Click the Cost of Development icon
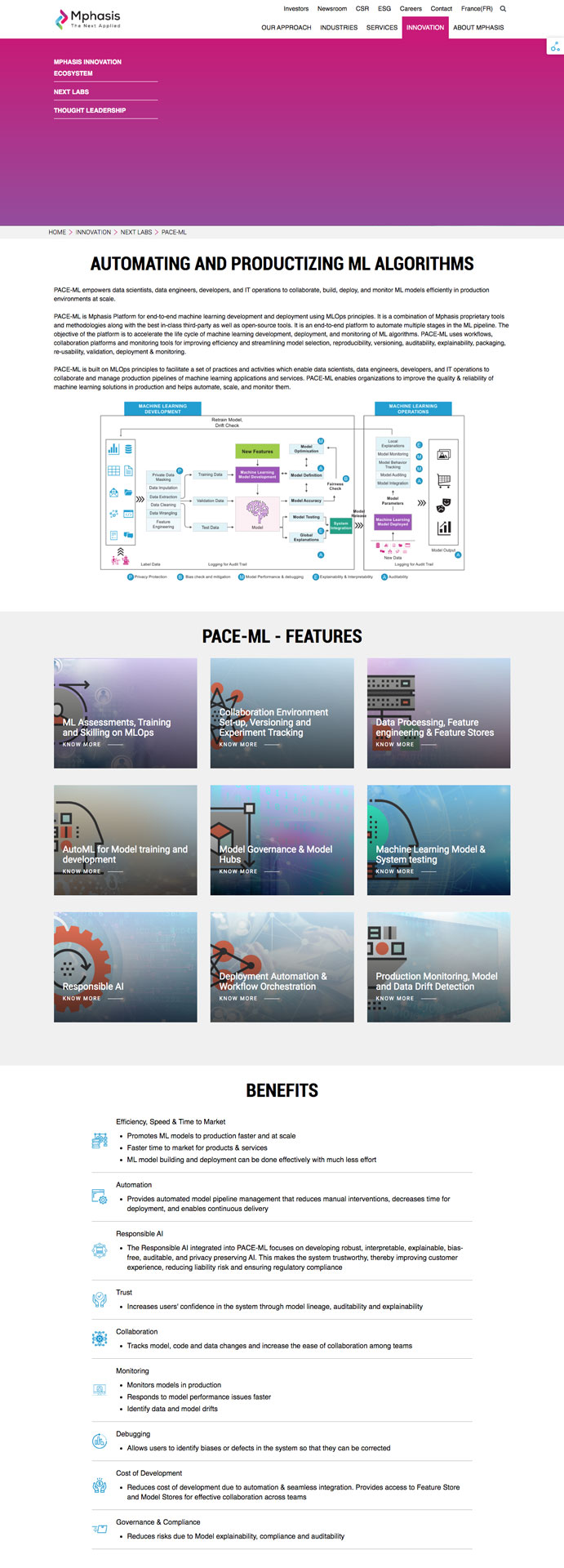The width and height of the screenshot is (564, 1568). tap(100, 1486)
